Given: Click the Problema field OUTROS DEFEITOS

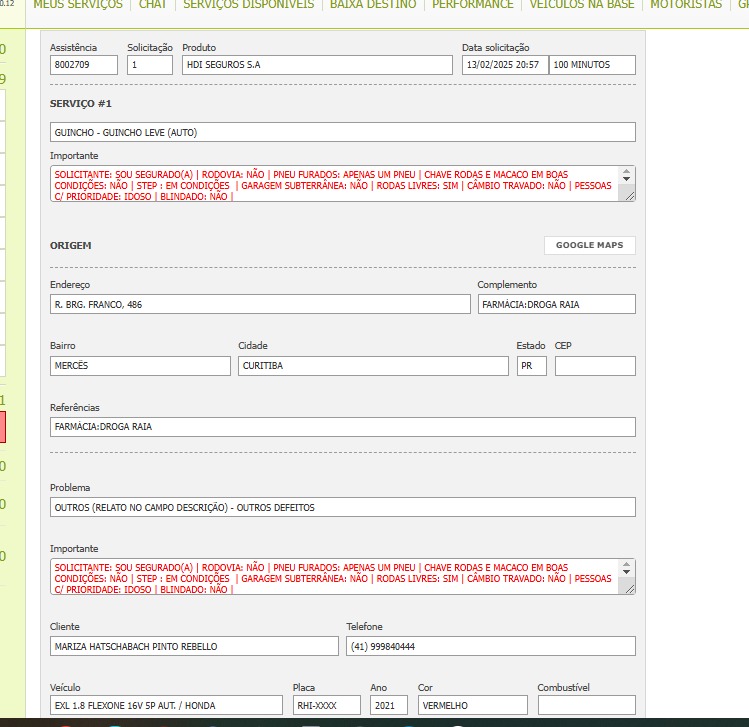Looking at the screenshot, I should coord(342,507).
